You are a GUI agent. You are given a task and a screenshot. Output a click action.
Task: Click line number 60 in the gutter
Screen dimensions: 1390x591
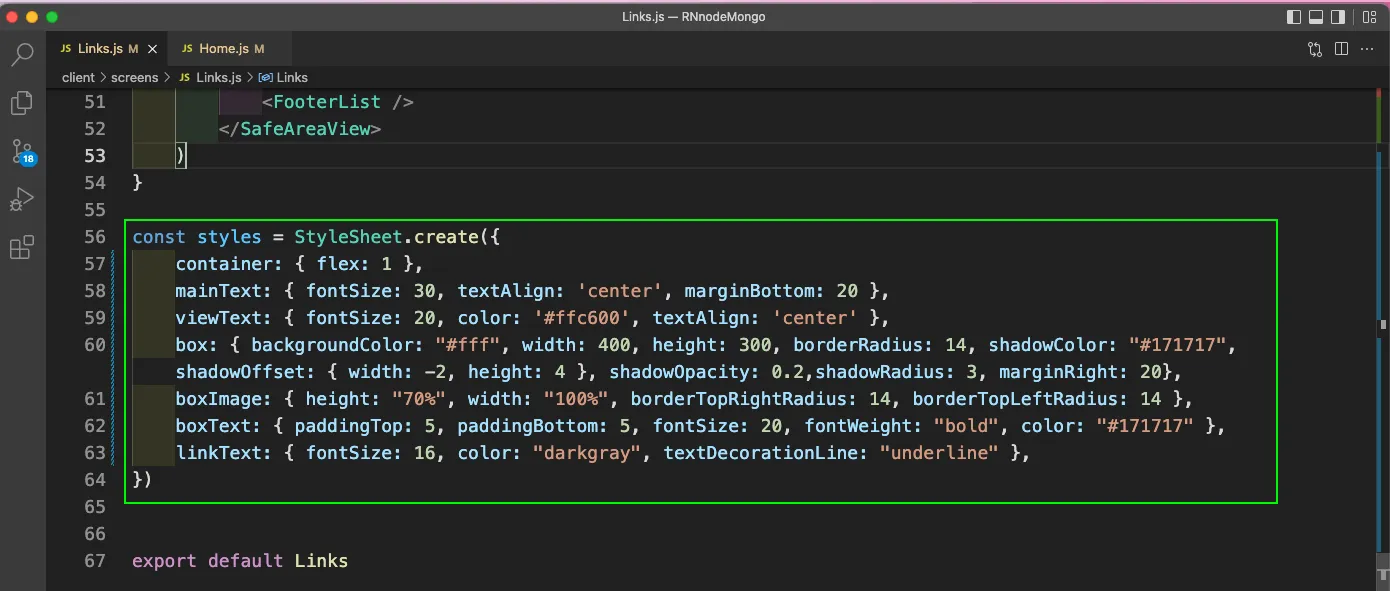[94, 345]
